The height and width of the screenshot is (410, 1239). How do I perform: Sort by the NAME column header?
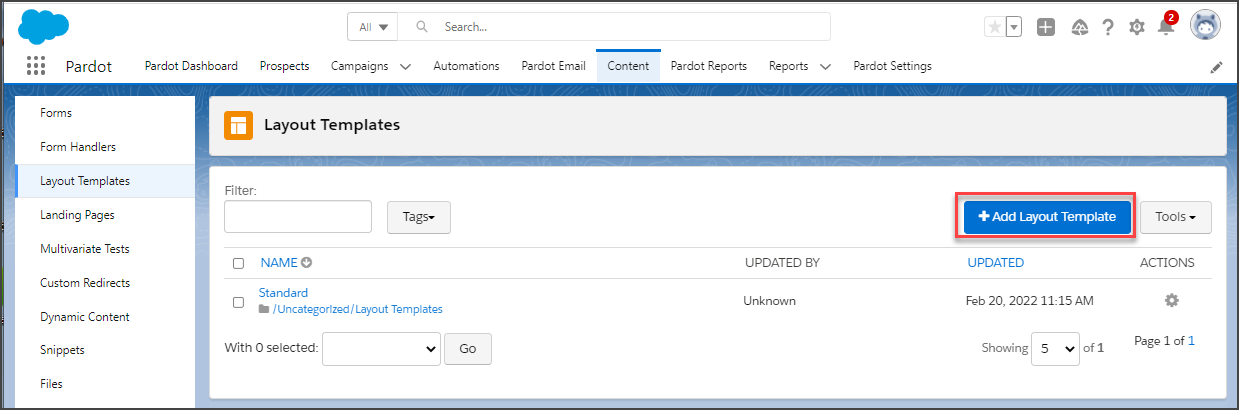point(279,263)
